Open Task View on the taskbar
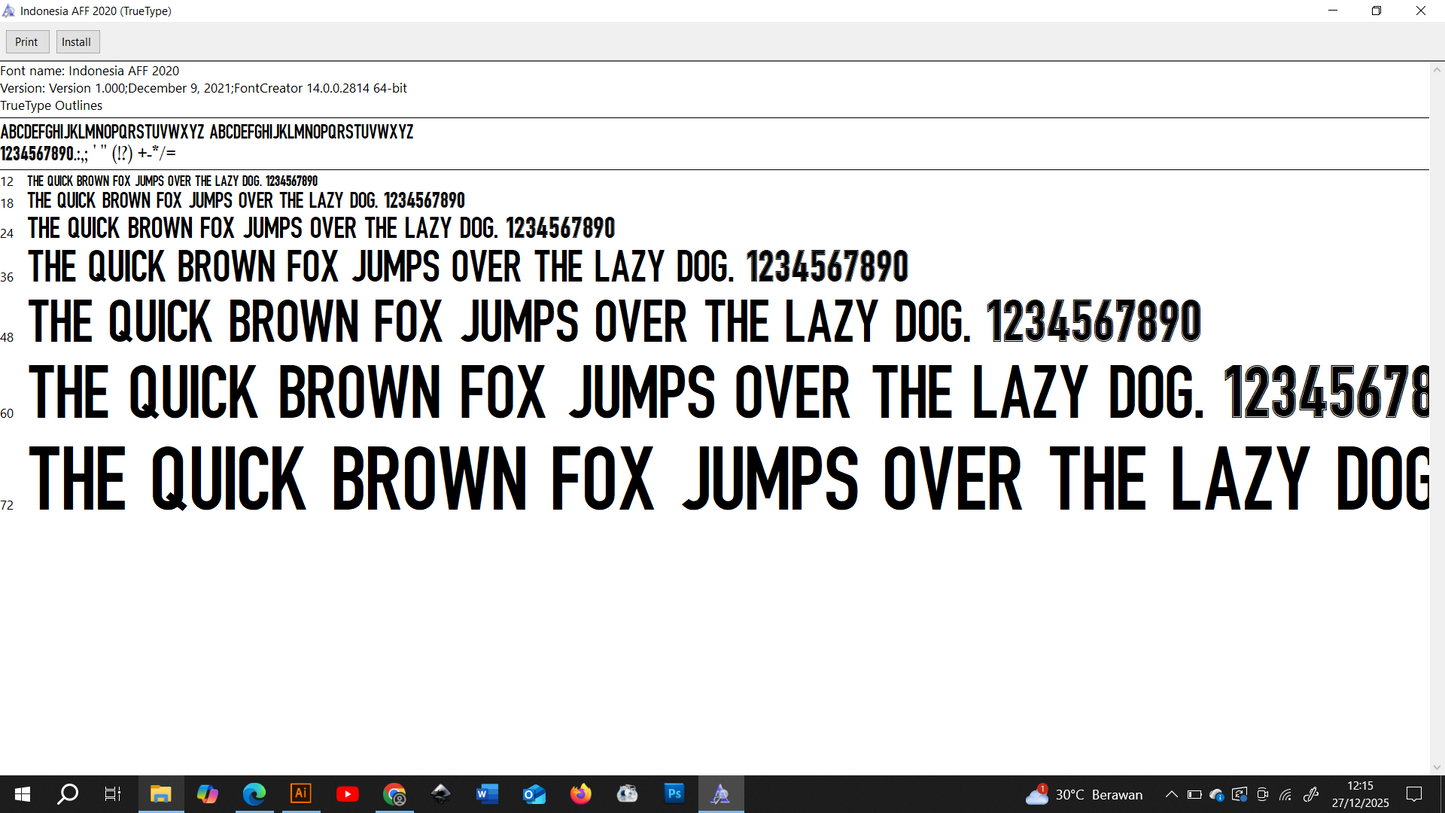Image resolution: width=1445 pixels, height=813 pixels. (x=113, y=794)
